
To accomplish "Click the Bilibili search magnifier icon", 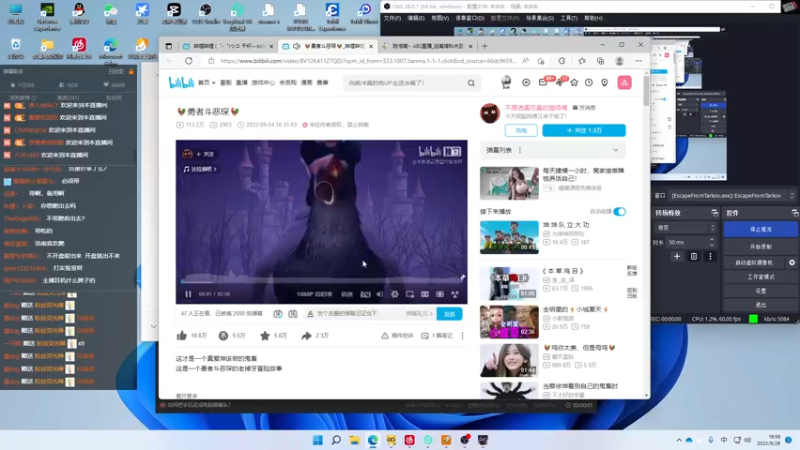I will [471, 83].
